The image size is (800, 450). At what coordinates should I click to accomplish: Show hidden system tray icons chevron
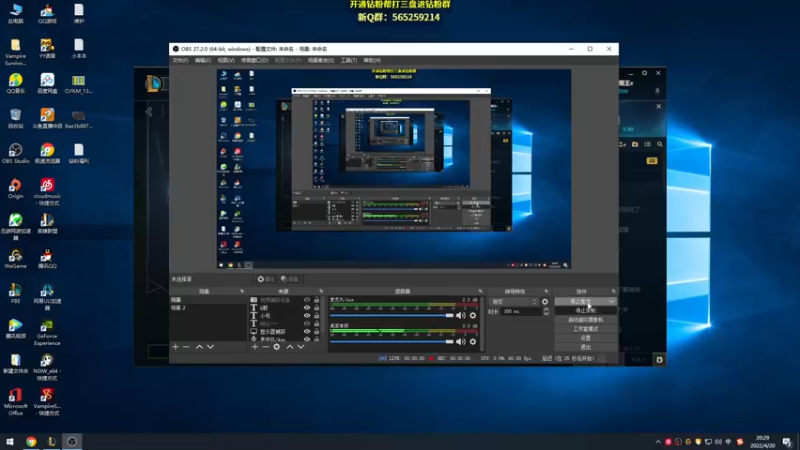[x=658, y=442]
